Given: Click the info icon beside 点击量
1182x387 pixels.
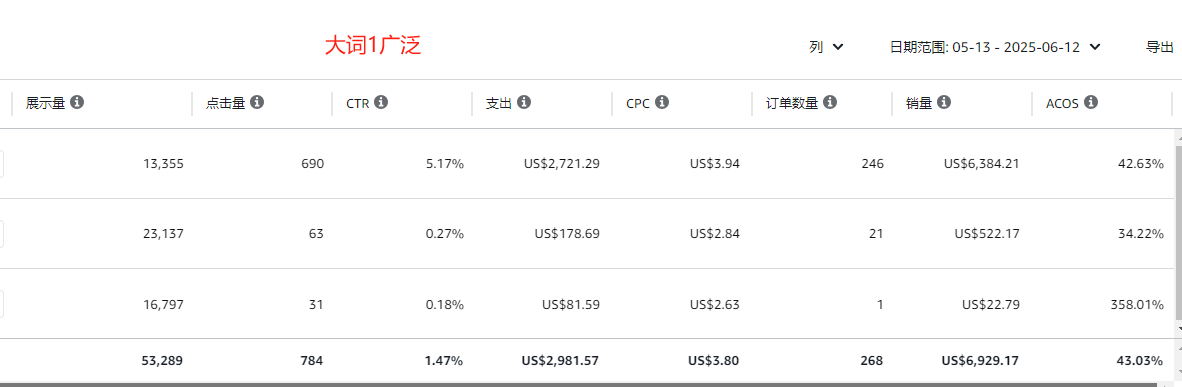Looking at the screenshot, I should pos(257,103).
